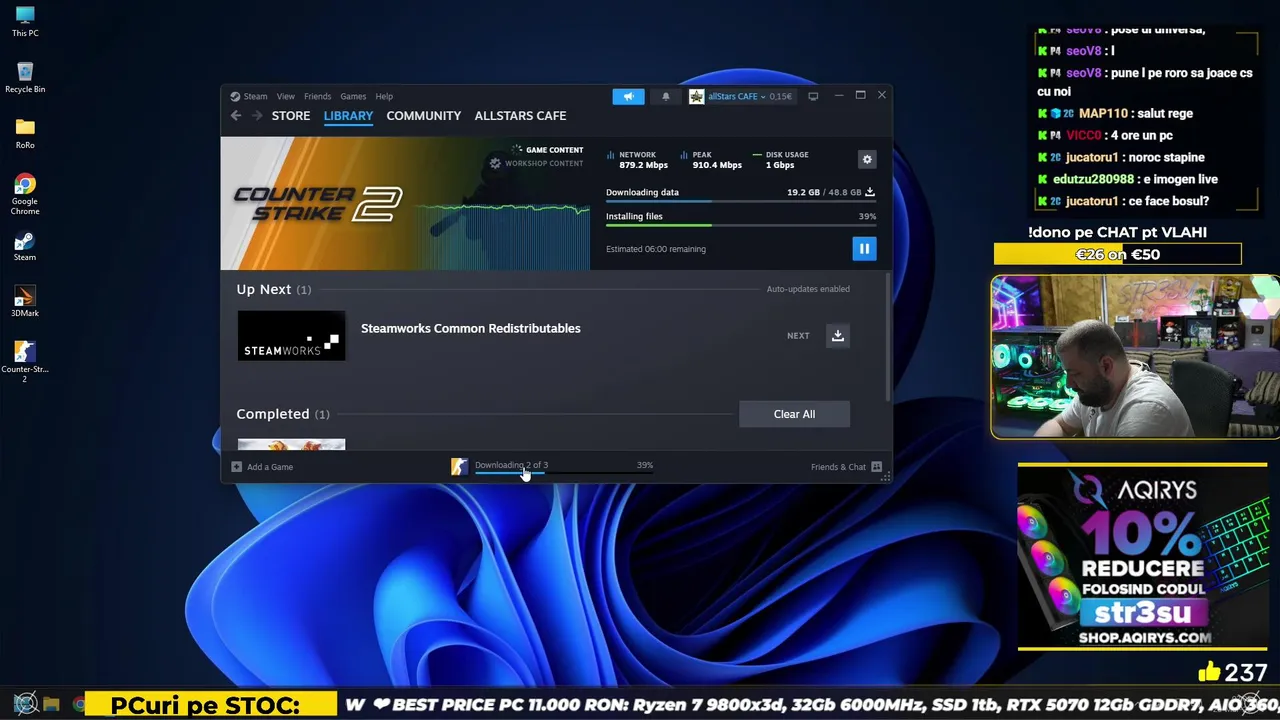The height and width of the screenshot is (720, 1280).
Task: Open download settings gear icon
Action: click(x=867, y=159)
